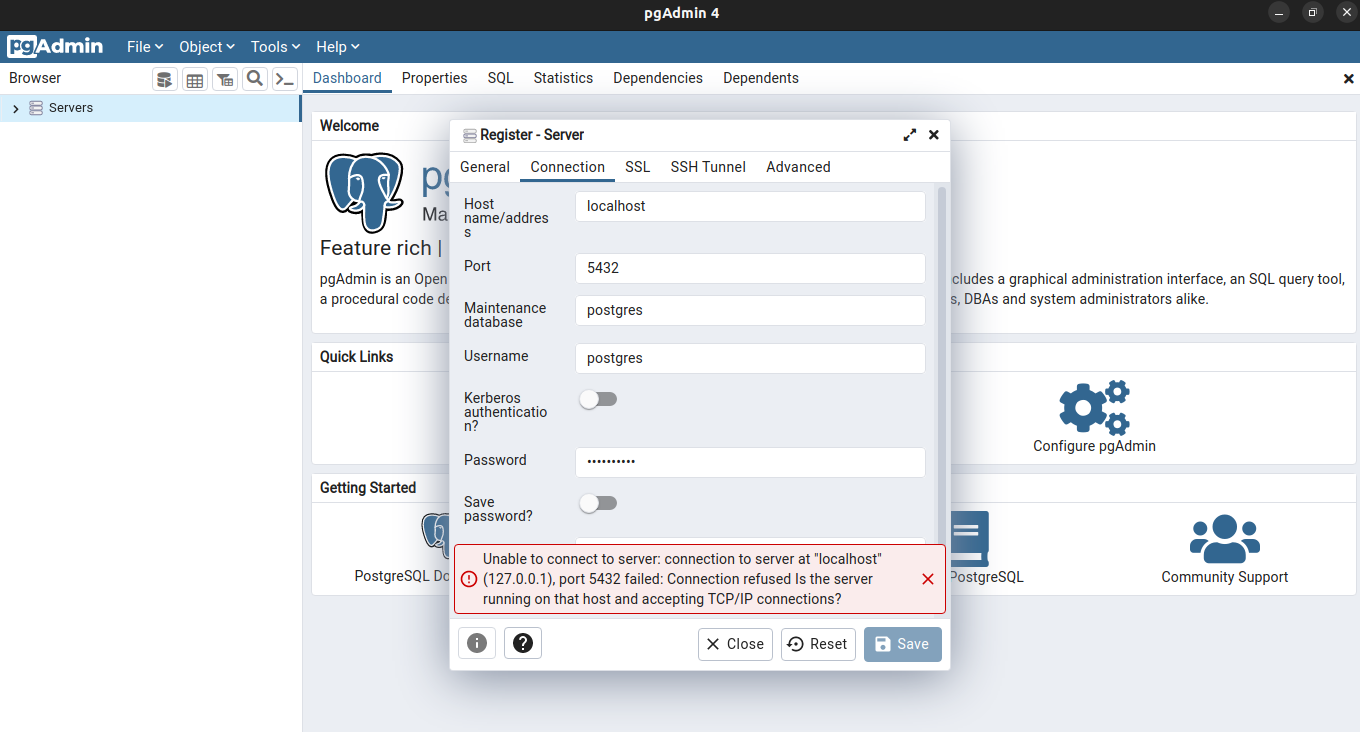Switch to the SSL tab
The width and height of the screenshot is (1360, 732).
(x=638, y=167)
